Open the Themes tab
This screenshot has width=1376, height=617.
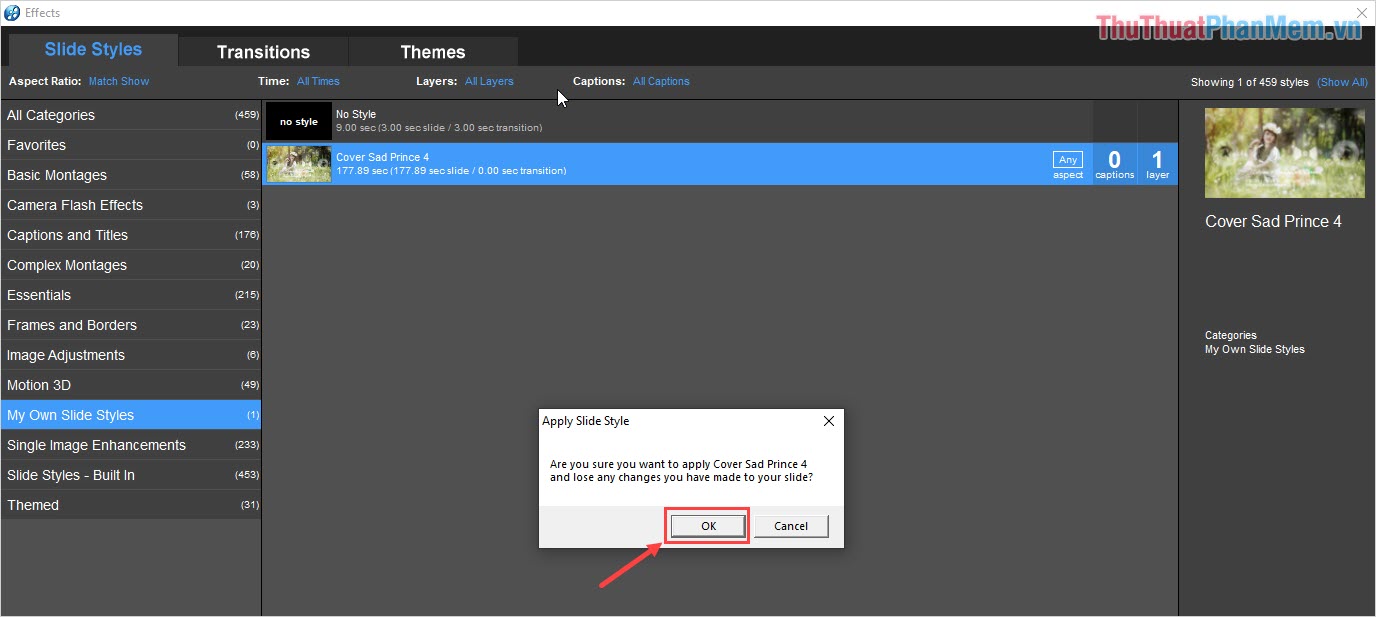click(x=433, y=52)
